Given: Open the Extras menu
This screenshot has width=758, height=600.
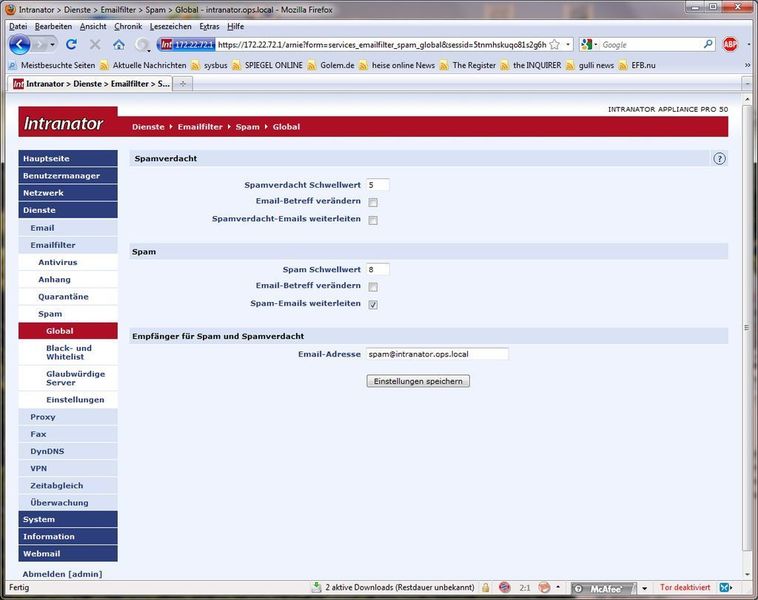Looking at the screenshot, I should pyautogui.click(x=209, y=27).
